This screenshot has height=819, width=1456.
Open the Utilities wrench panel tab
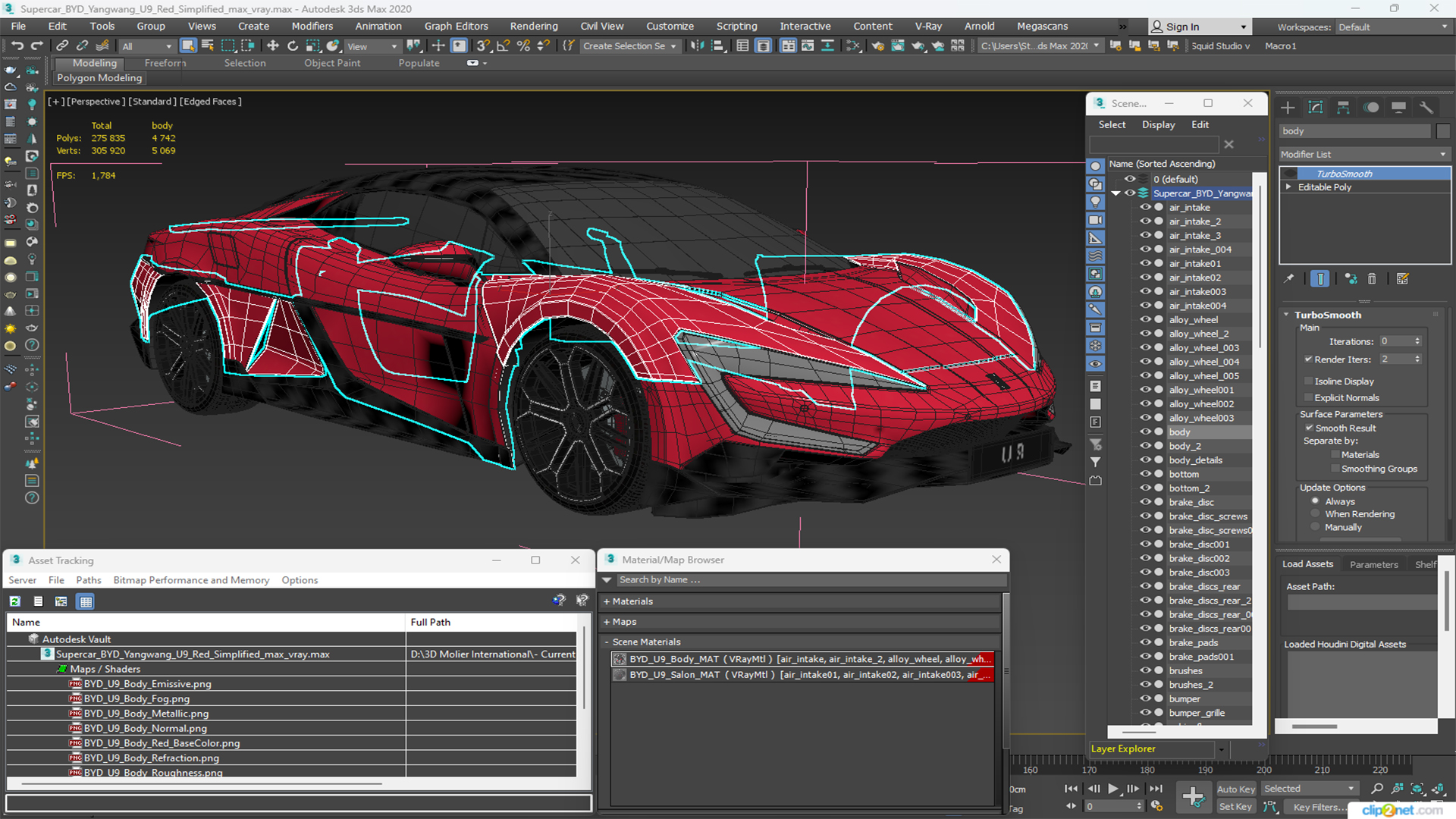tap(1426, 108)
